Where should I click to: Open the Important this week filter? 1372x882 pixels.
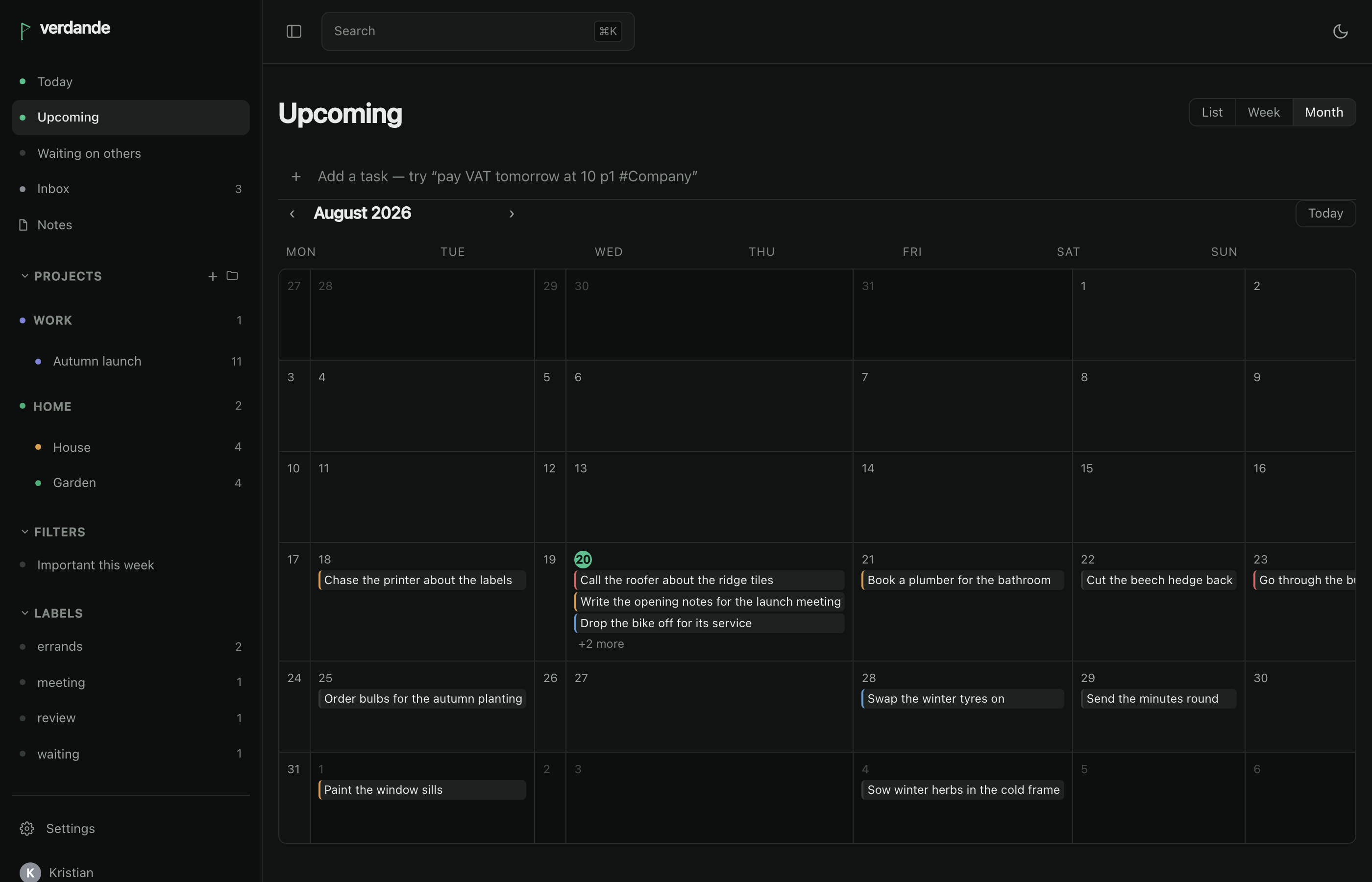(x=130, y=564)
